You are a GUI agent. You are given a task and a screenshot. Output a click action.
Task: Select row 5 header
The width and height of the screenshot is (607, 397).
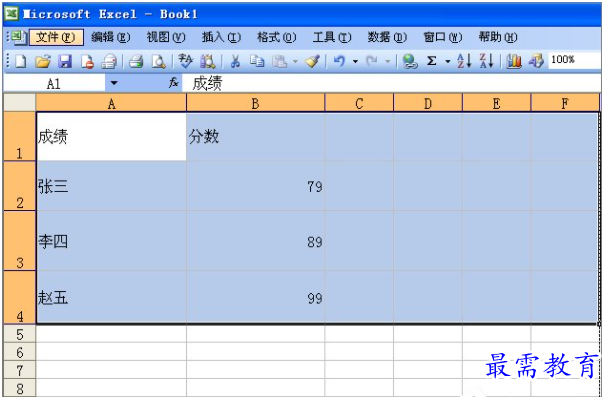click(x=20, y=334)
